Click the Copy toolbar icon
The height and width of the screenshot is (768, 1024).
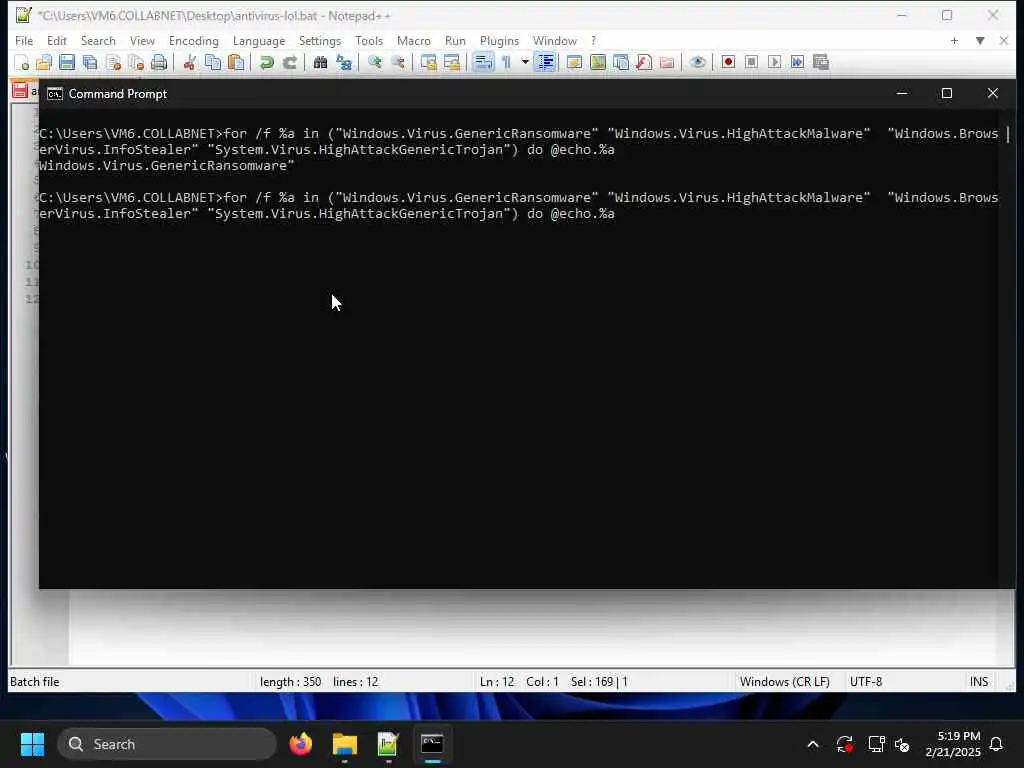pos(213,63)
